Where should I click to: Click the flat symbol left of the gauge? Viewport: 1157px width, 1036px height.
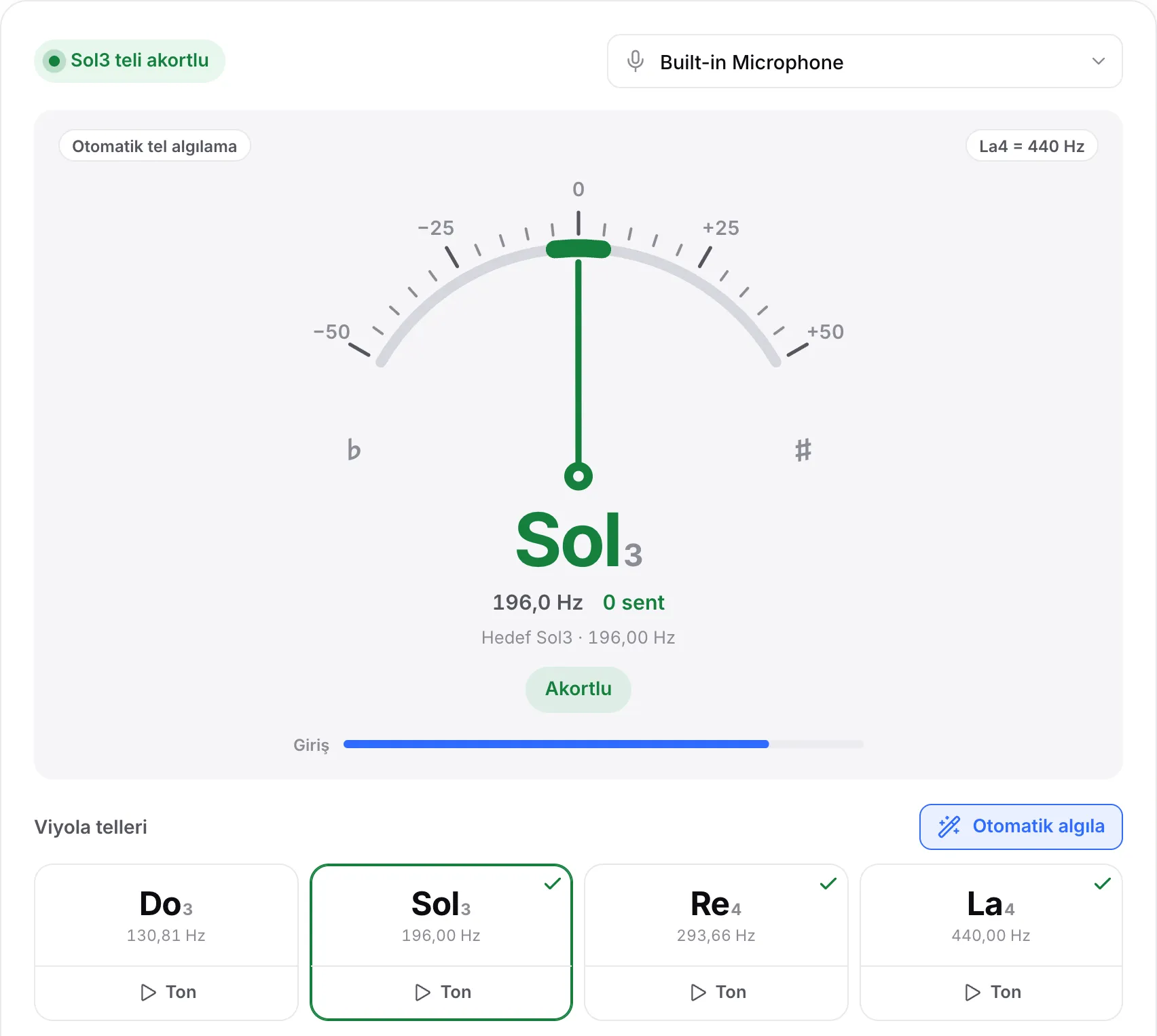pyautogui.click(x=354, y=449)
